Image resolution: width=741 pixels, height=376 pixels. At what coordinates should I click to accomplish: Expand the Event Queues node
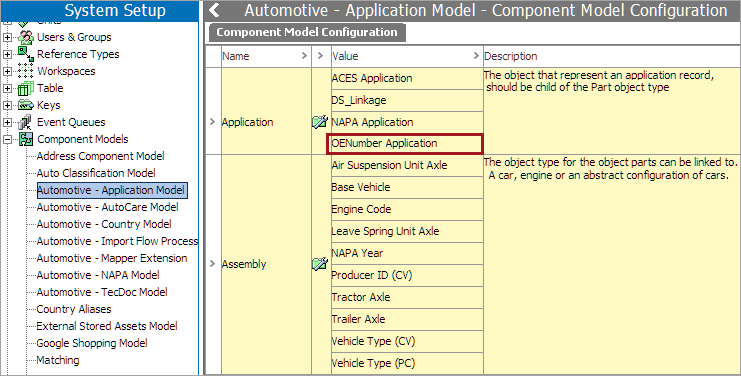tap(7, 122)
